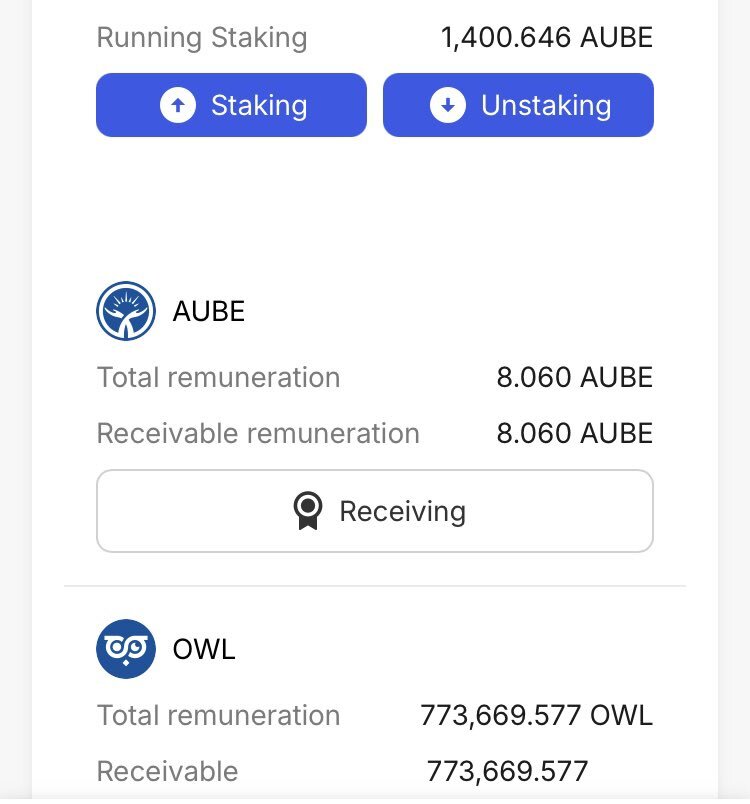Click the up-arrow icon in Staking button
The image size is (750, 804).
click(x=178, y=105)
